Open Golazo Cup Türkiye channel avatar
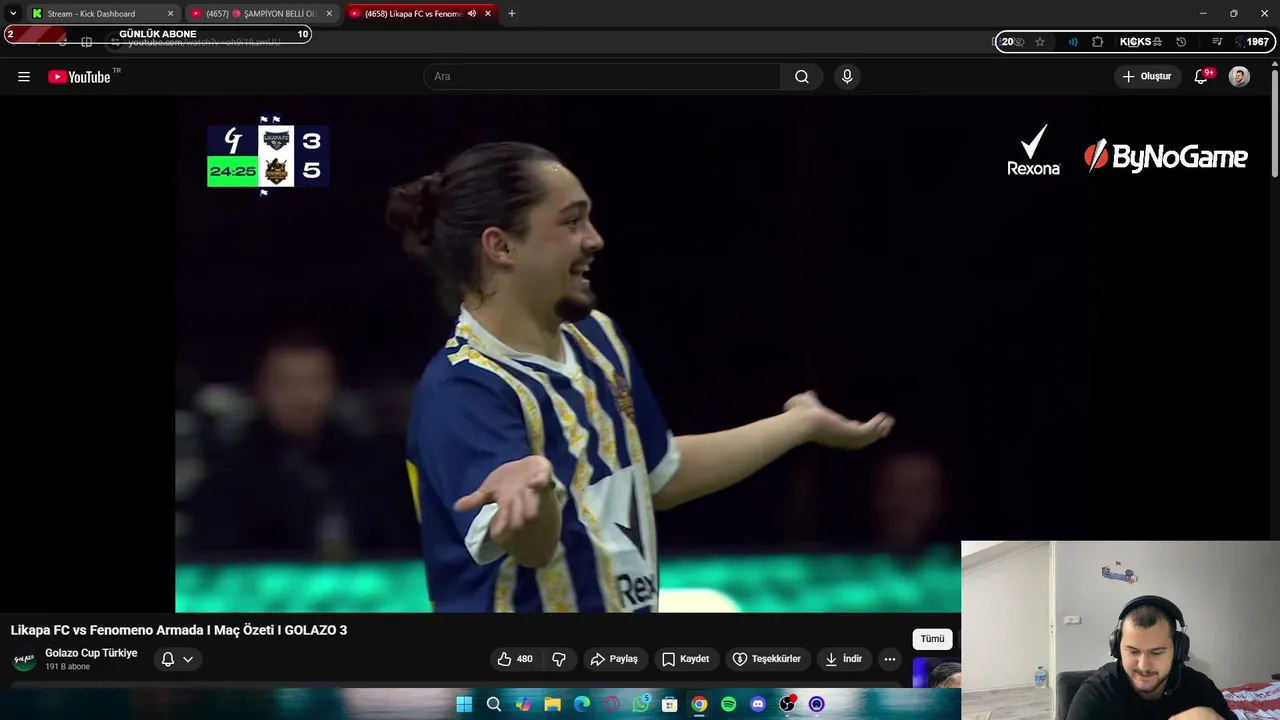The image size is (1280, 720). (23, 660)
